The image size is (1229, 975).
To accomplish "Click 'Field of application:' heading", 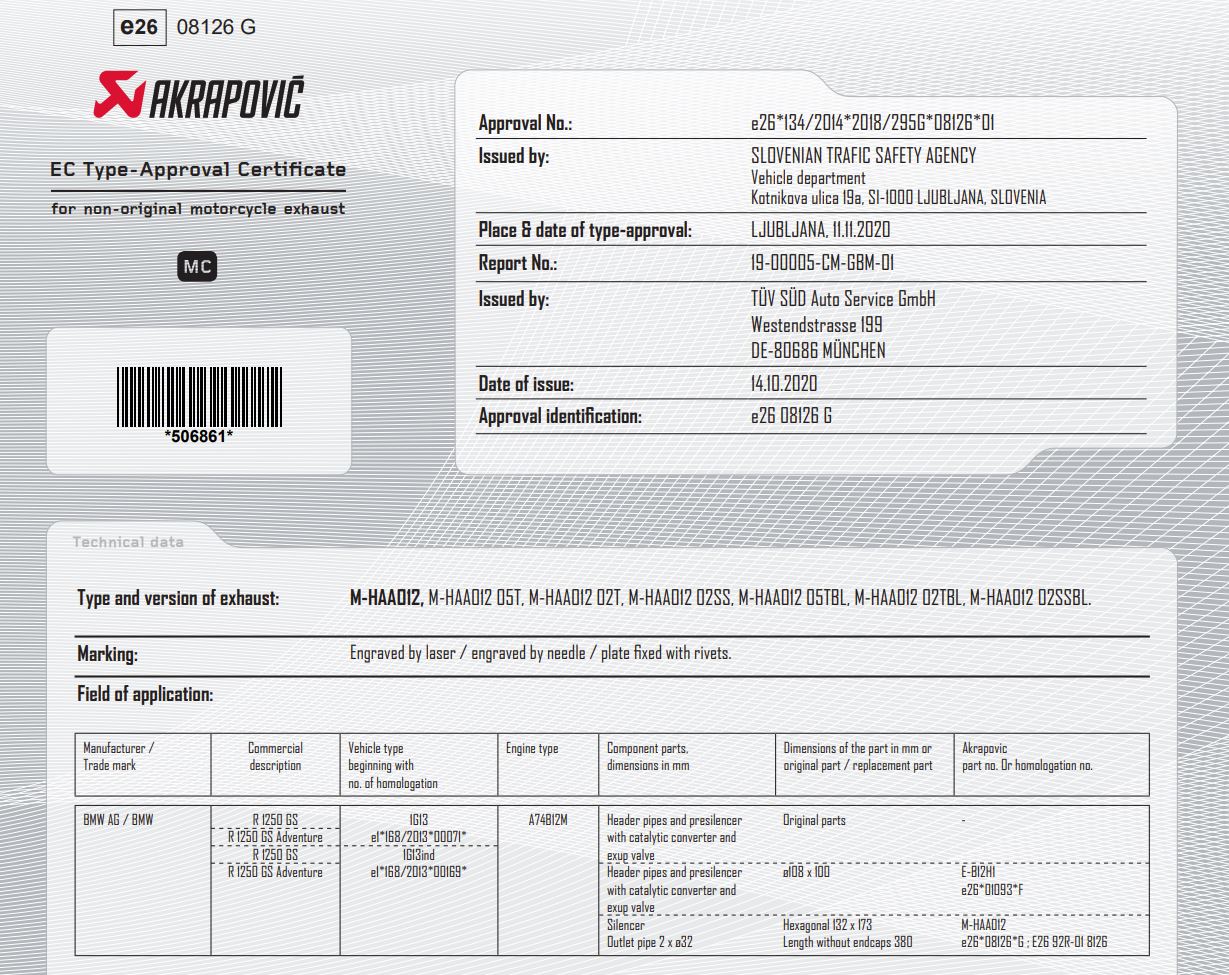I will (x=145, y=694).
